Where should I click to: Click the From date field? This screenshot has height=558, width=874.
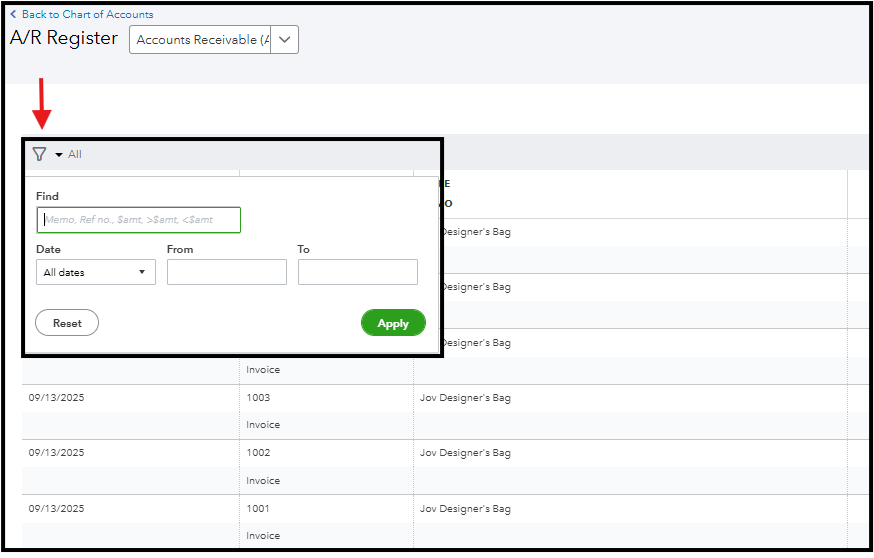click(x=227, y=272)
